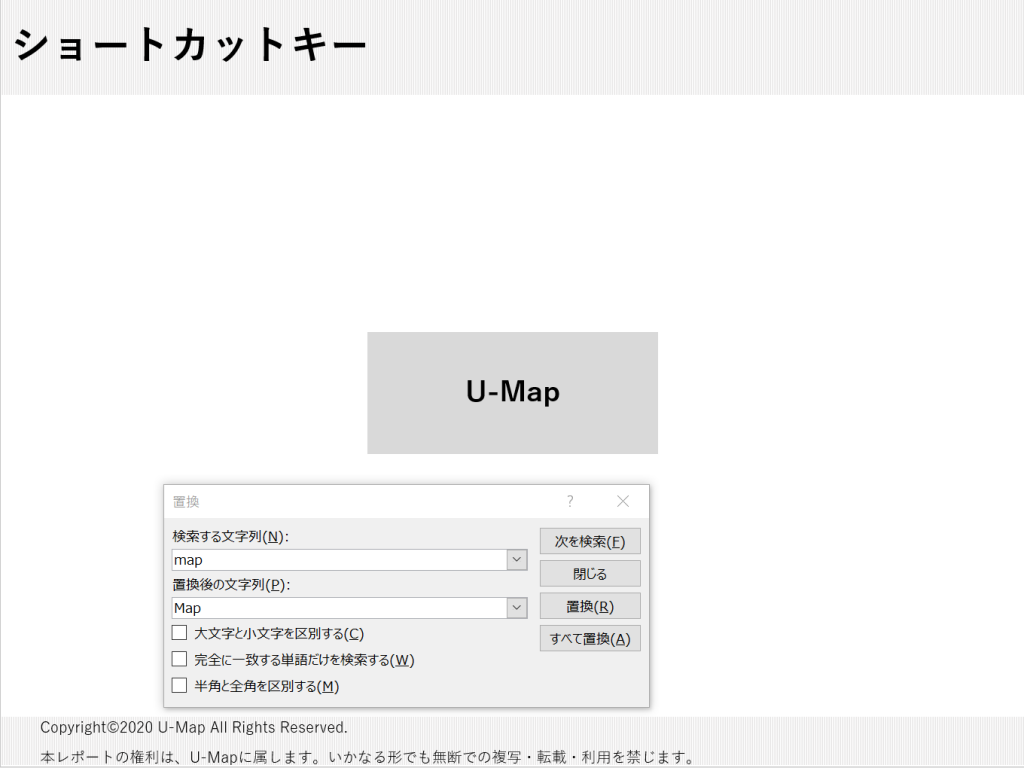
Task: Select the gray U-Map box on slide
Action: 513,392
